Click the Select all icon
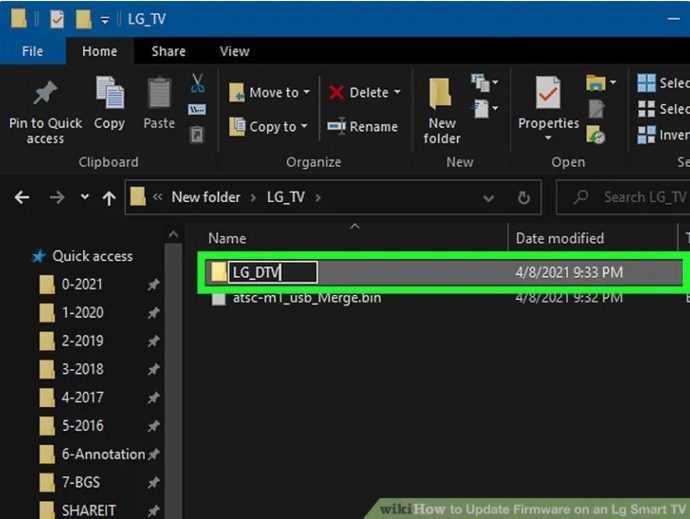This screenshot has height=519, width=690. (646, 83)
